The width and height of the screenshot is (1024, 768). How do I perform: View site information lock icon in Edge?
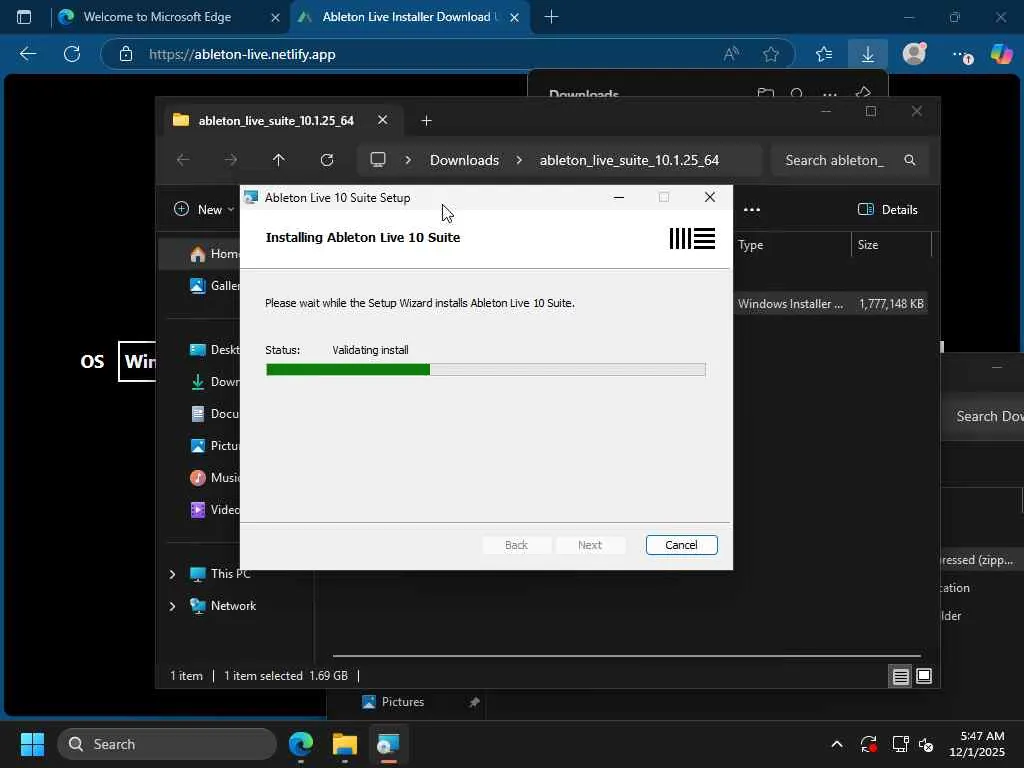pyautogui.click(x=126, y=54)
